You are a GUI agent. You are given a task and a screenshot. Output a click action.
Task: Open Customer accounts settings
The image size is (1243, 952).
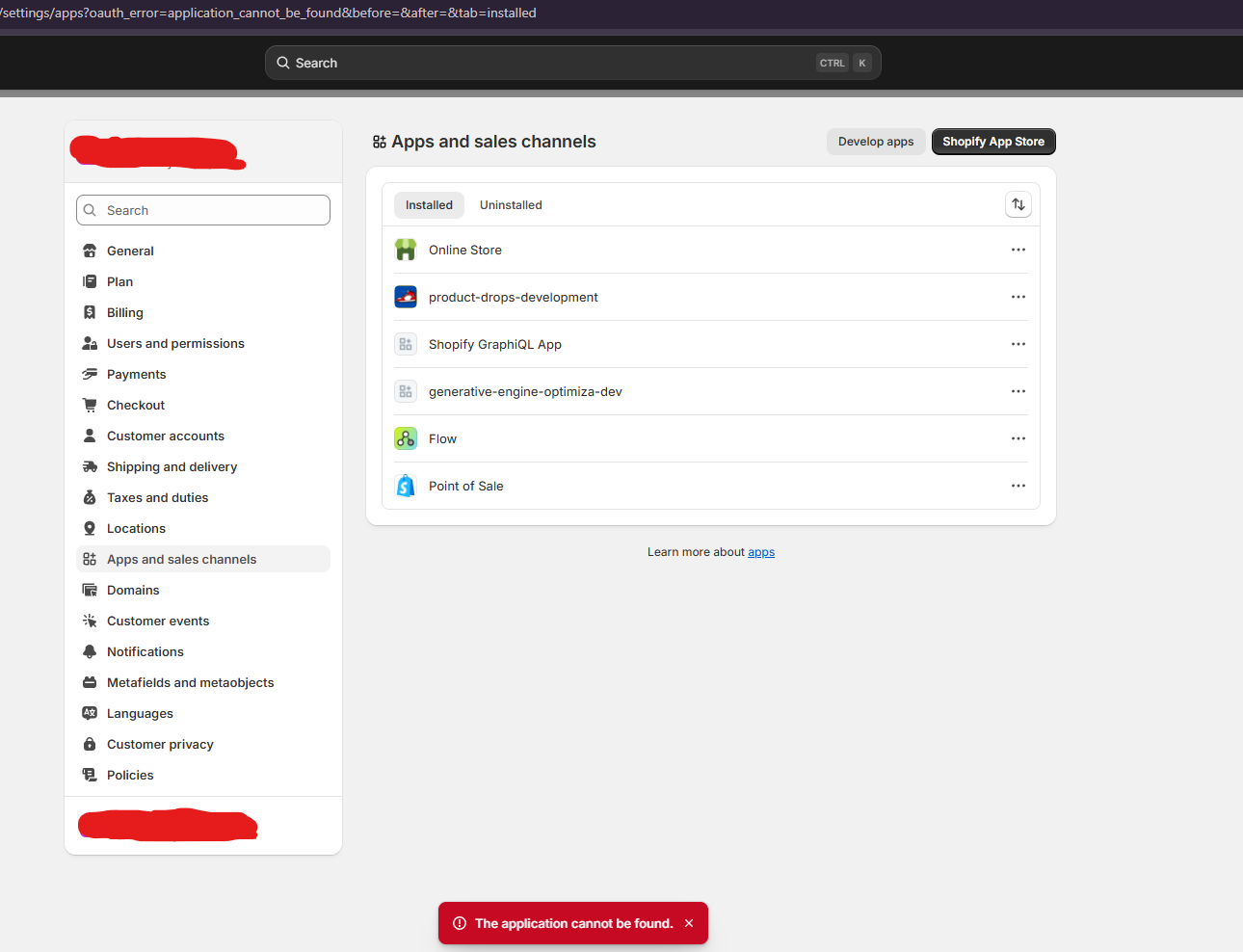point(203,436)
